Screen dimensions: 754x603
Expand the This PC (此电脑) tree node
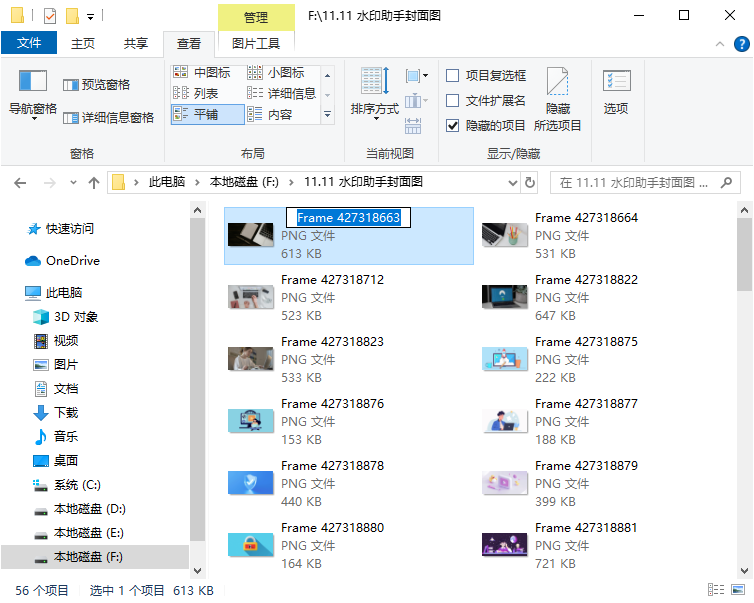(15, 293)
